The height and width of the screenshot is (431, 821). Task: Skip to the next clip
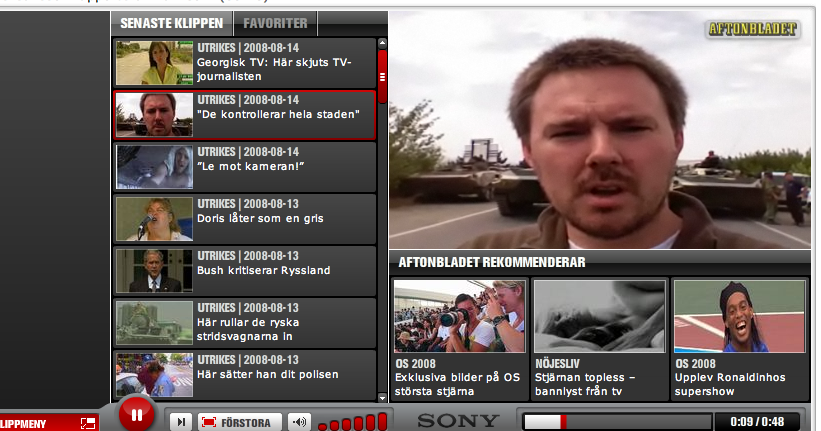click(181, 422)
